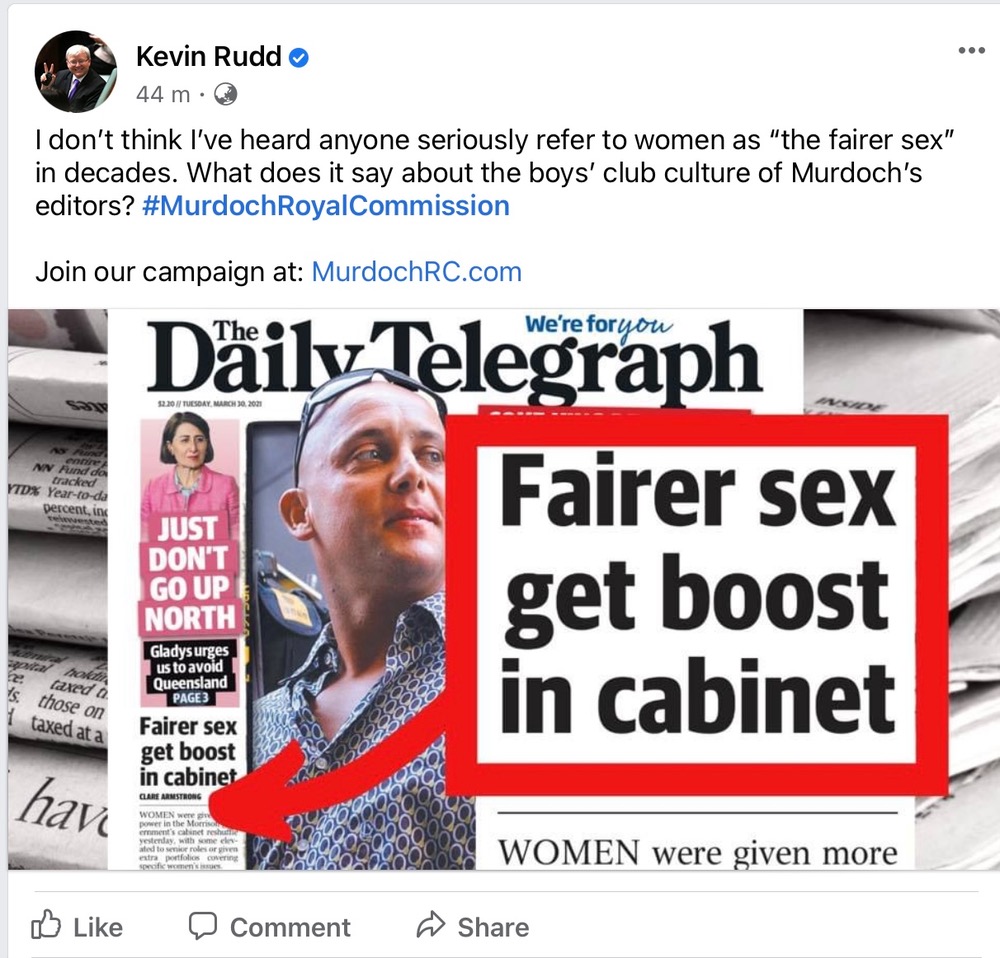Click the Like button label
1000x958 pixels.
pos(98,927)
